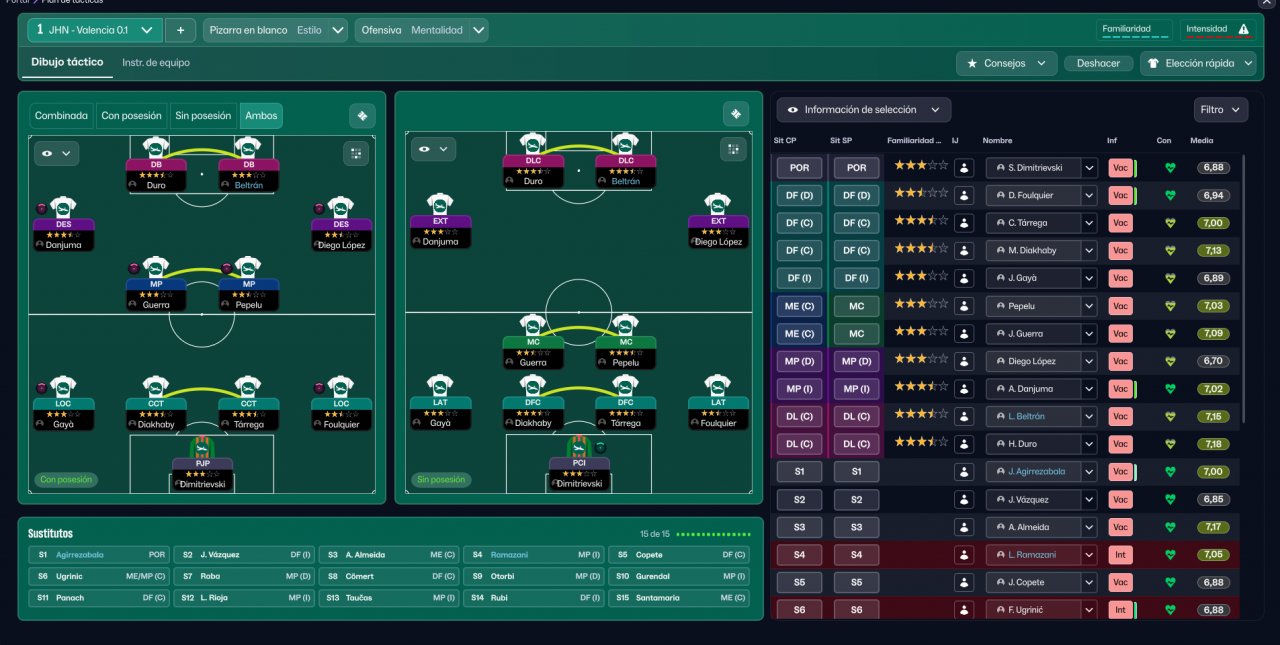Sort by the Familiaridad column header
The width and height of the screenshot is (1280, 645).
[914, 141]
